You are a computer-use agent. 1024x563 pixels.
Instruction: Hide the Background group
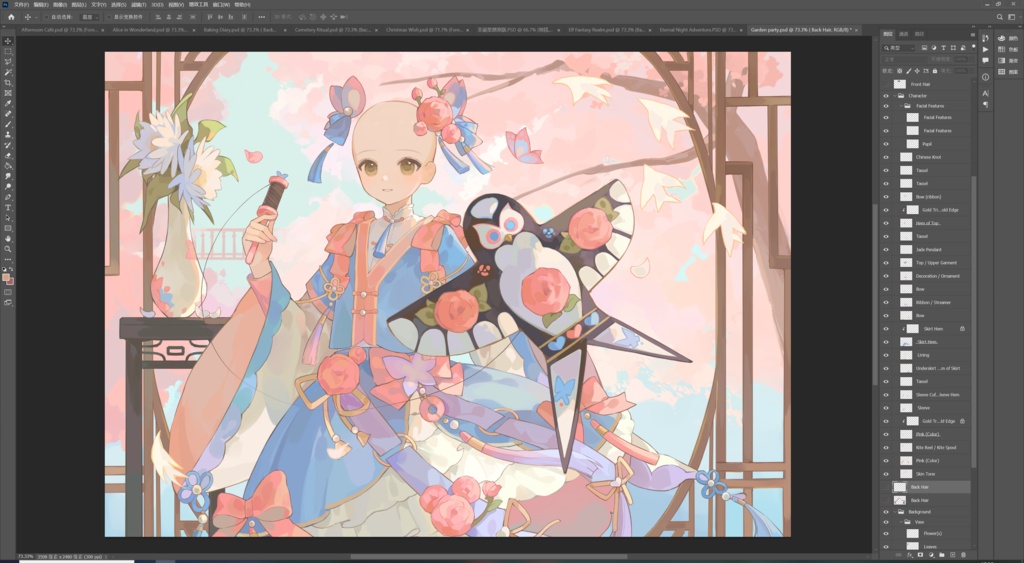click(x=886, y=512)
